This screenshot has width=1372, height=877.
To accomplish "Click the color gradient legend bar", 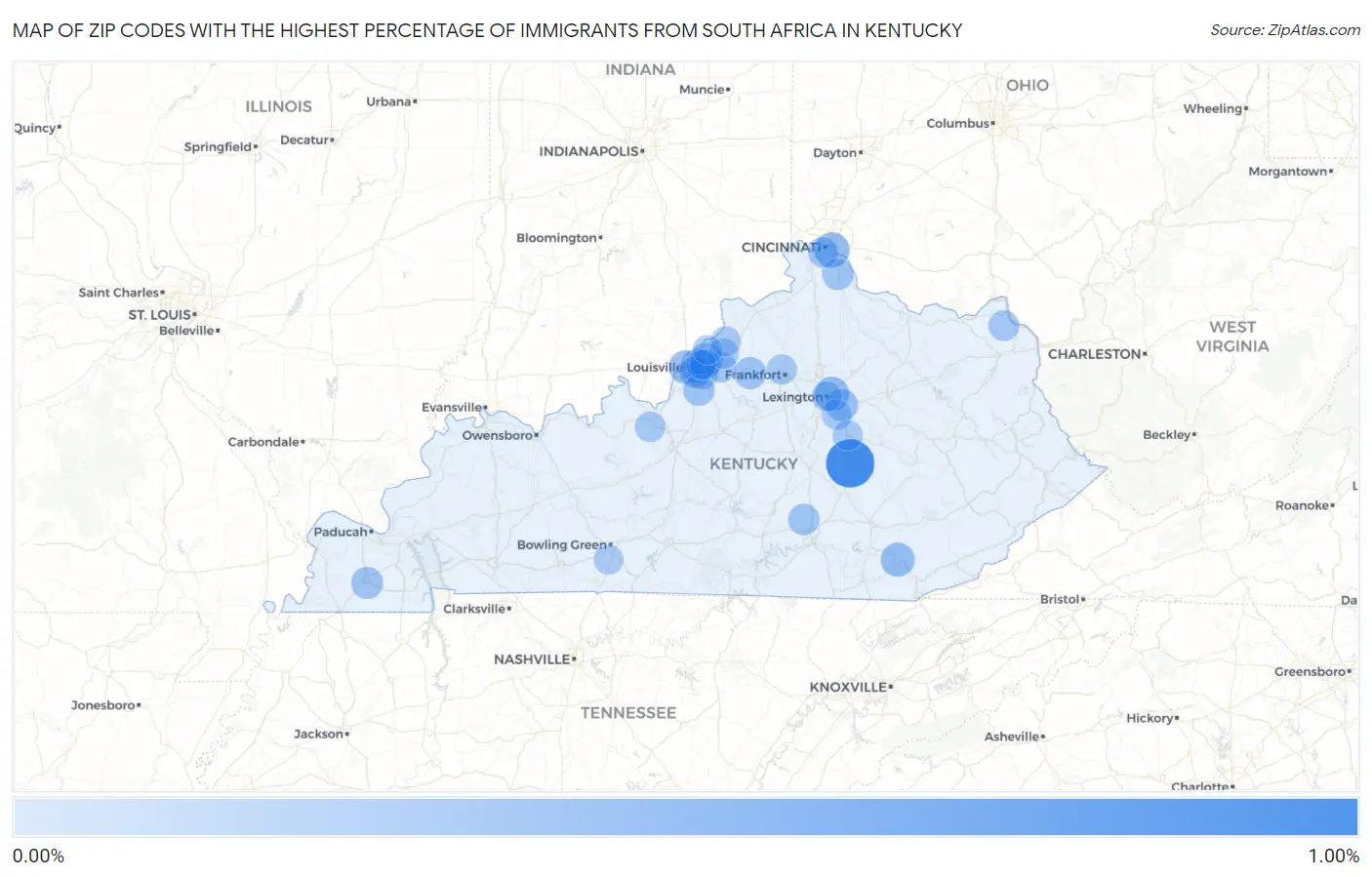I will tap(685, 817).
